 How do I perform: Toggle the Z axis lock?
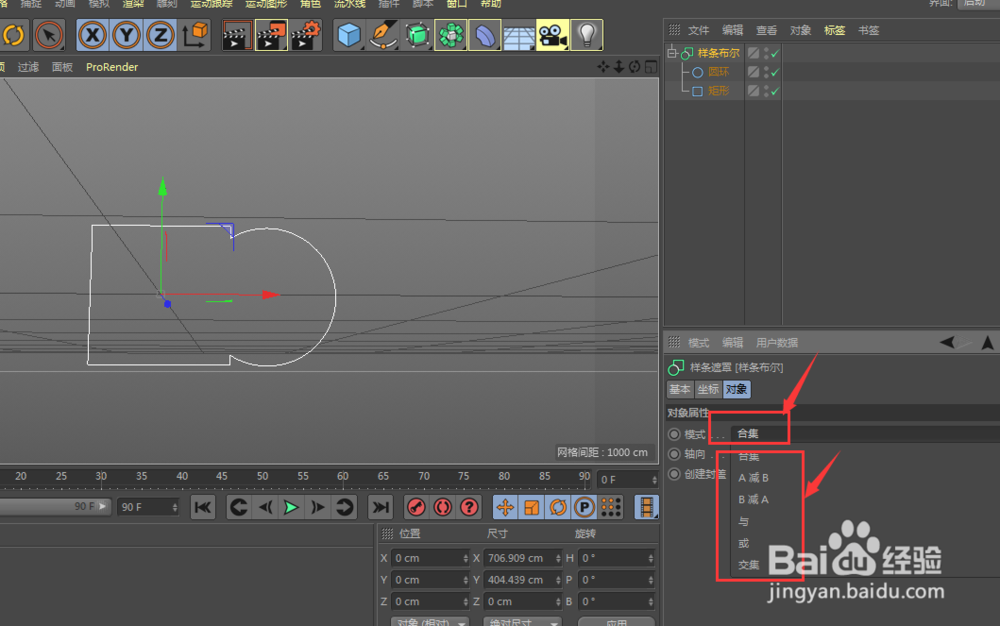coord(160,36)
